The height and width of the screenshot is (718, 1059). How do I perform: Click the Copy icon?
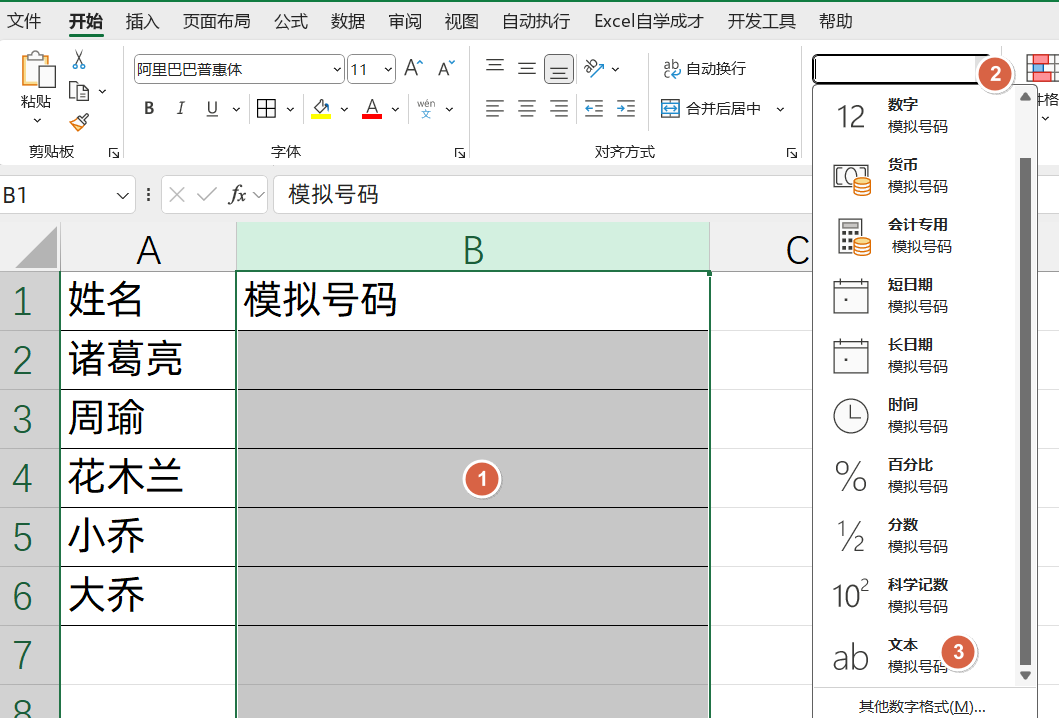[79, 91]
